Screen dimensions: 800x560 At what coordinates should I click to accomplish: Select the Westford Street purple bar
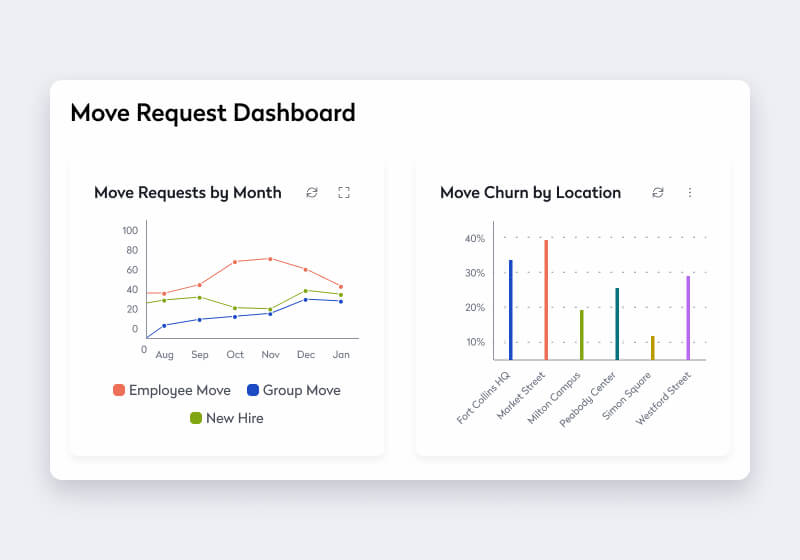pos(688,318)
